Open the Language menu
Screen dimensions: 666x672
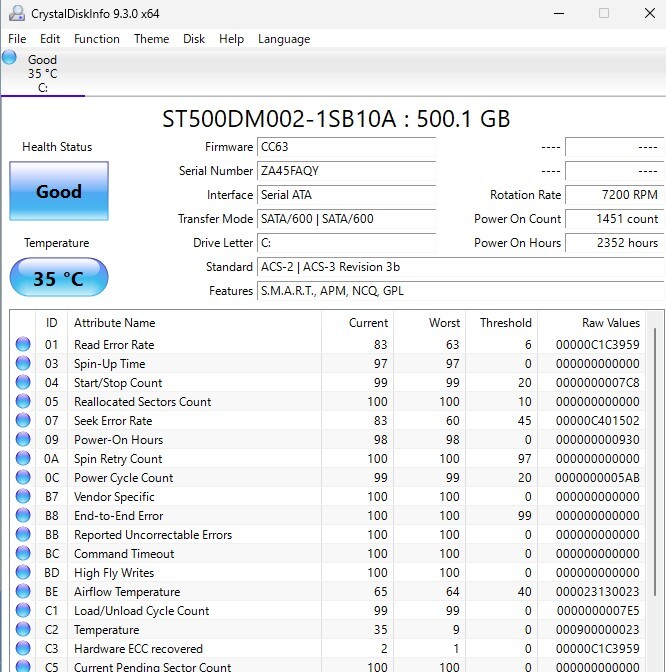[284, 39]
